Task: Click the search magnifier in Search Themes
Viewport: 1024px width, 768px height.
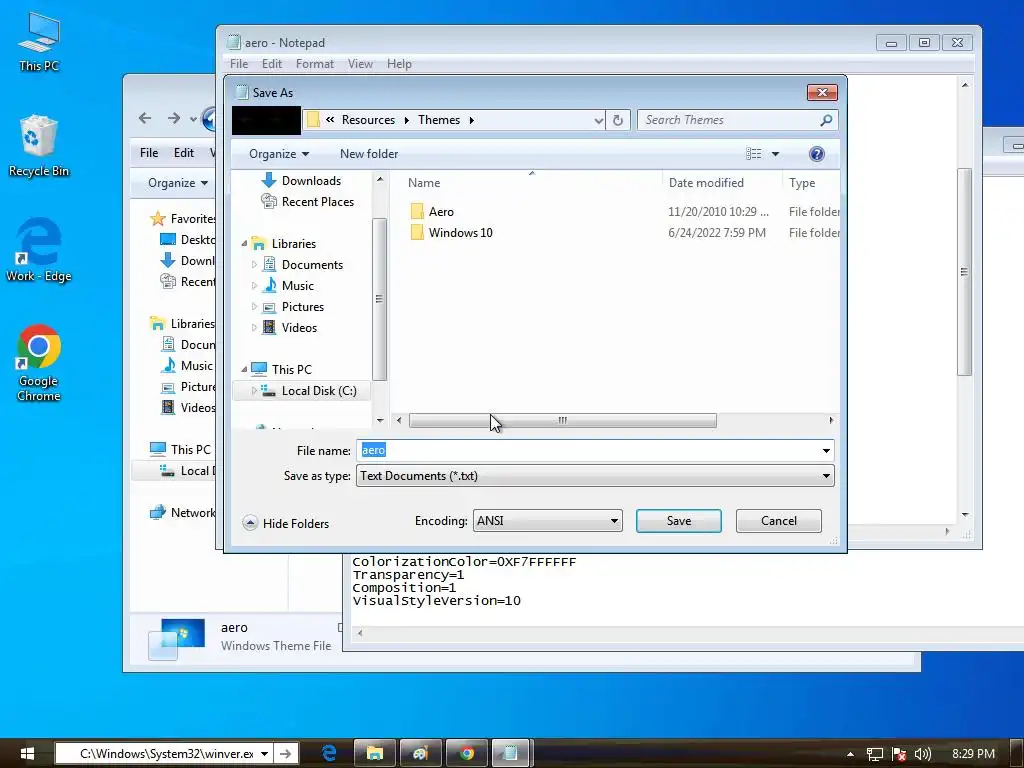Action: coord(826,120)
